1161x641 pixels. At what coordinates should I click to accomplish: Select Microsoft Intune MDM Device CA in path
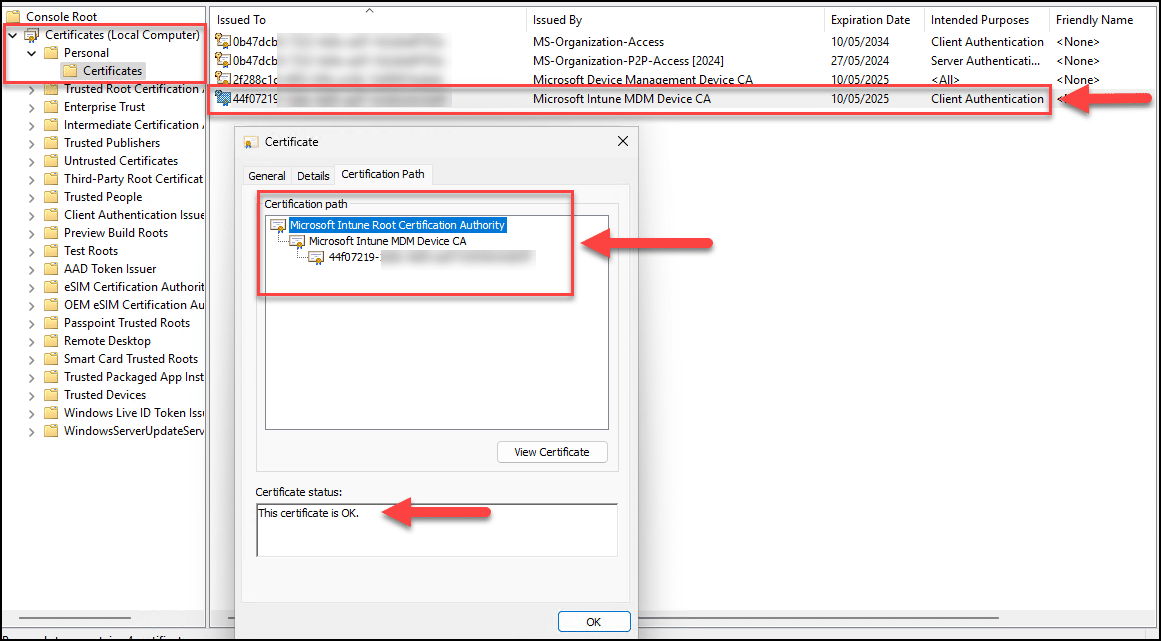pyautogui.click(x=387, y=241)
